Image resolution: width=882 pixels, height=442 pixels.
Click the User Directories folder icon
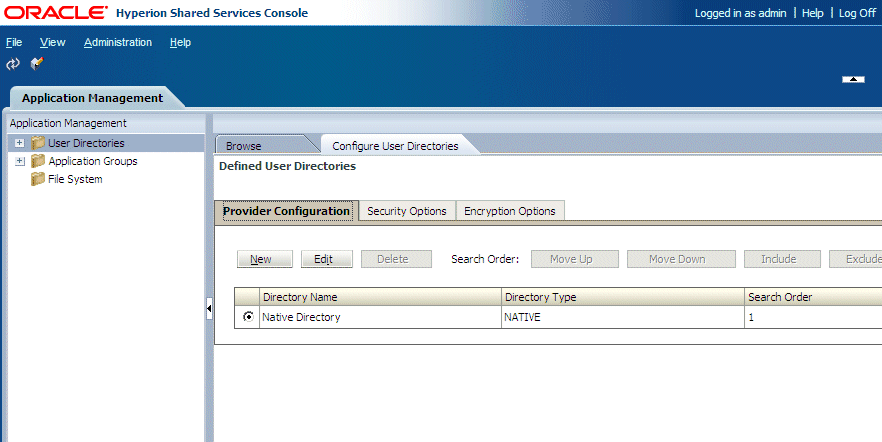(x=38, y=143)
